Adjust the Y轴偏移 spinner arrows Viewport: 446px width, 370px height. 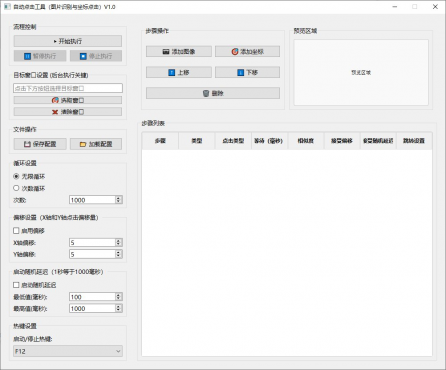tap(118, 254)
